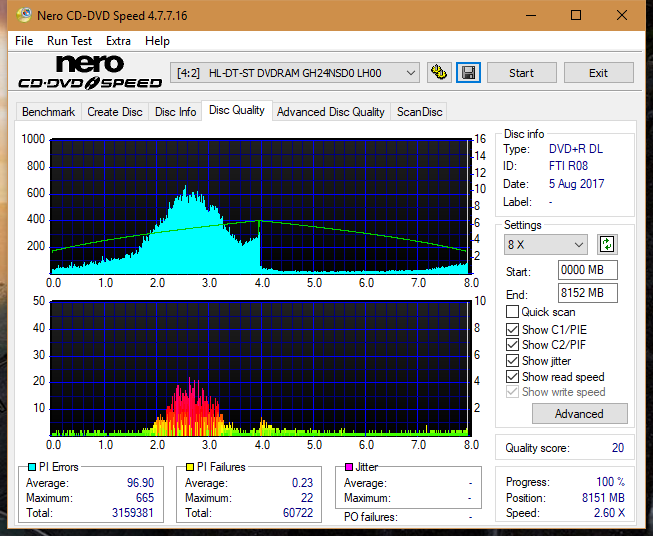Viewport: 653px width, 536px height.
Task: Click the End MB input field
Action: pyautogui.click(x=587, y=293)
